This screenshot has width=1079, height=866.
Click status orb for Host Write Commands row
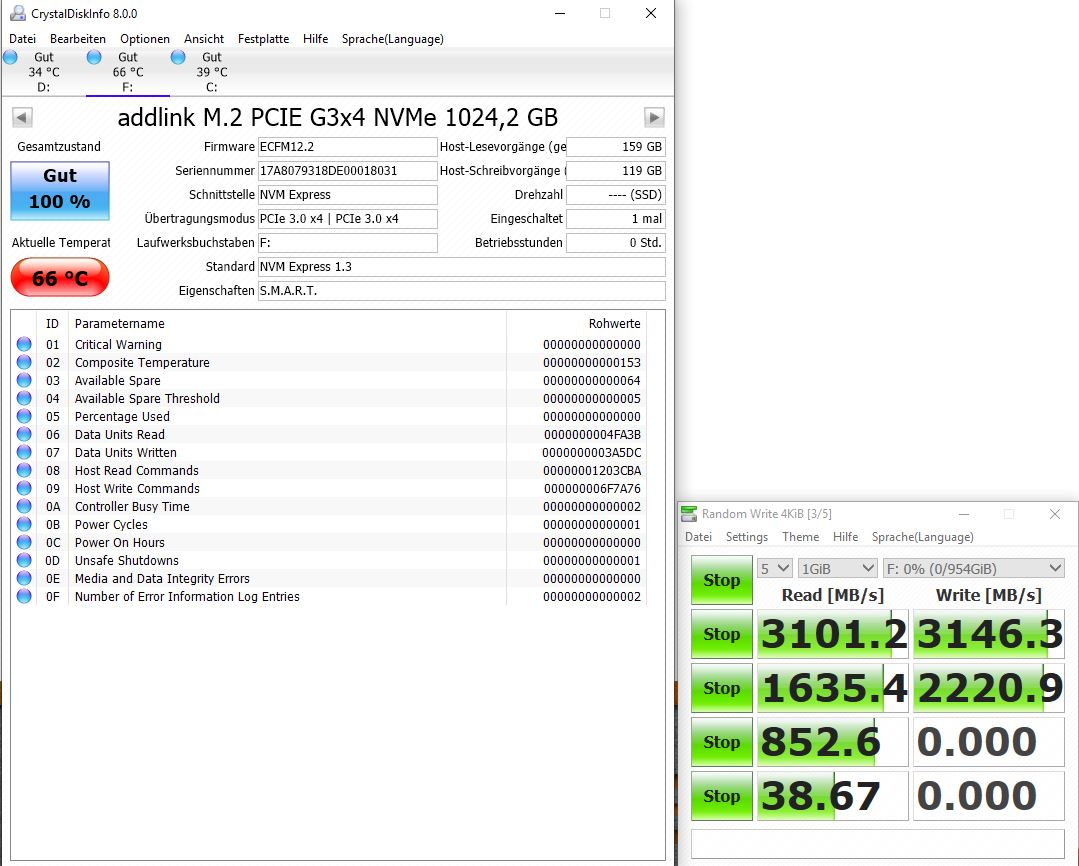click(24, 488)
